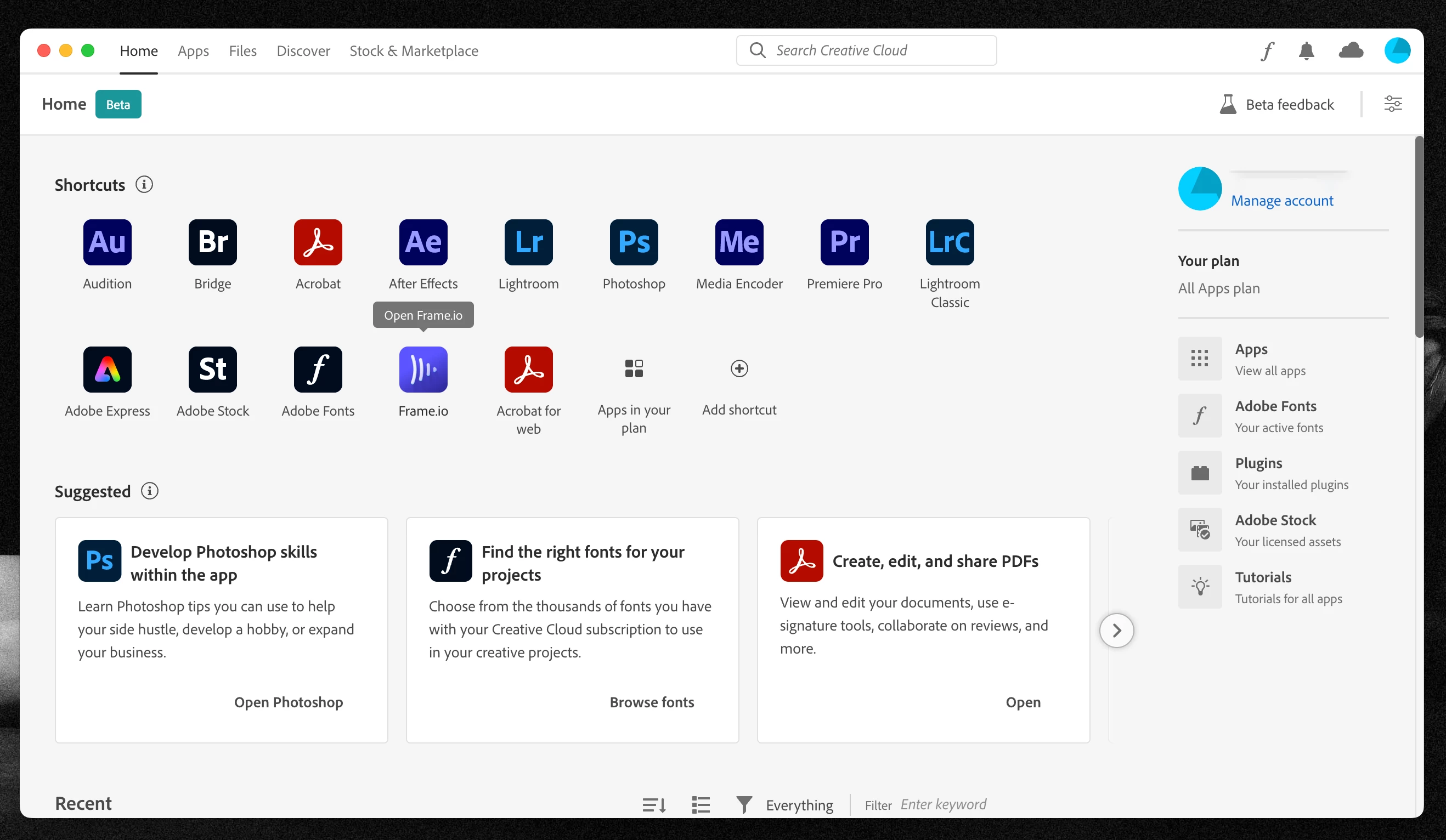Click the notifications bell icon
This screenshot has width=1446, height=840.
(1307, 50)
